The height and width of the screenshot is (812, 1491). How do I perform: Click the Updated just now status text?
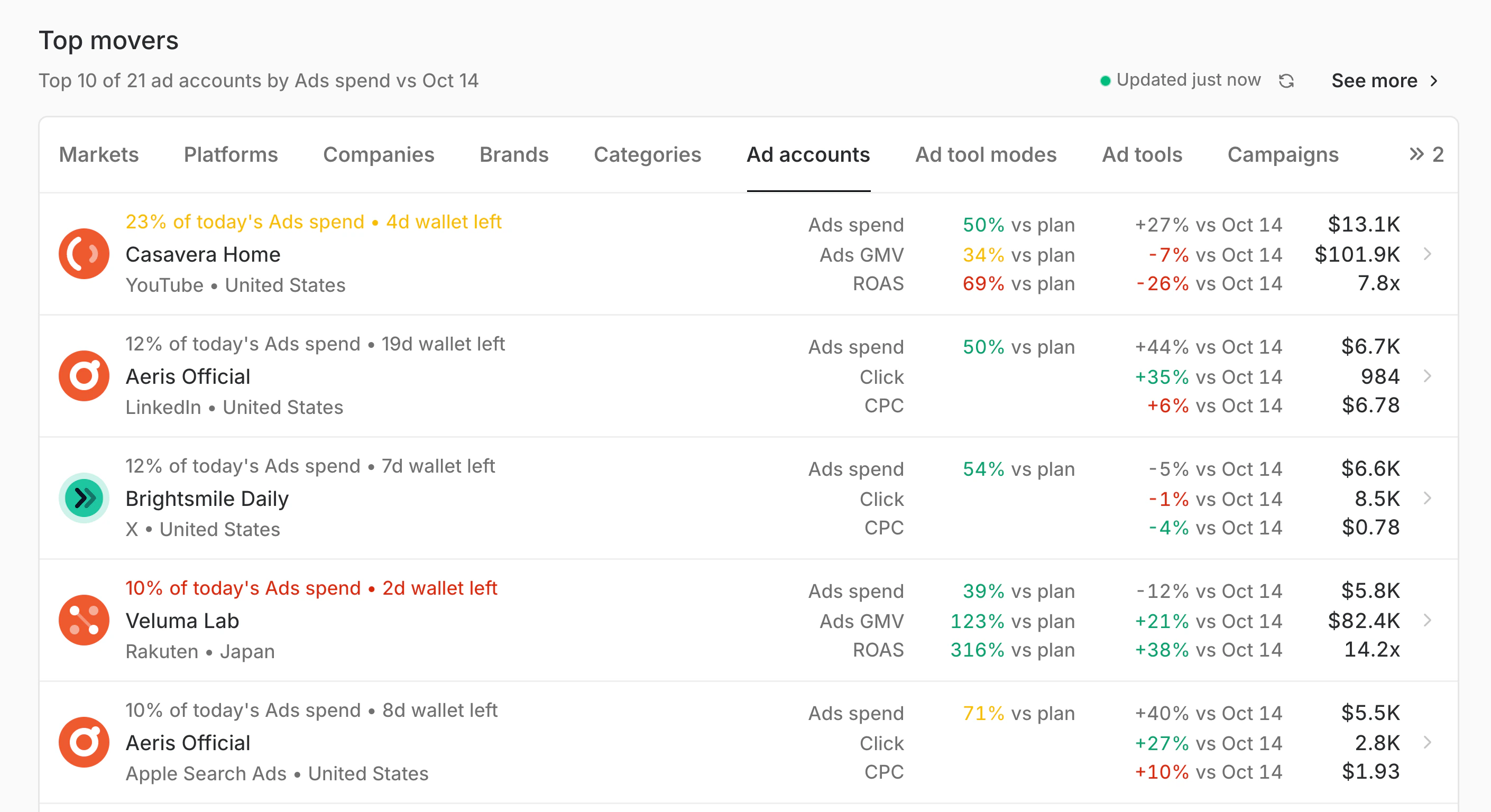1188,80
